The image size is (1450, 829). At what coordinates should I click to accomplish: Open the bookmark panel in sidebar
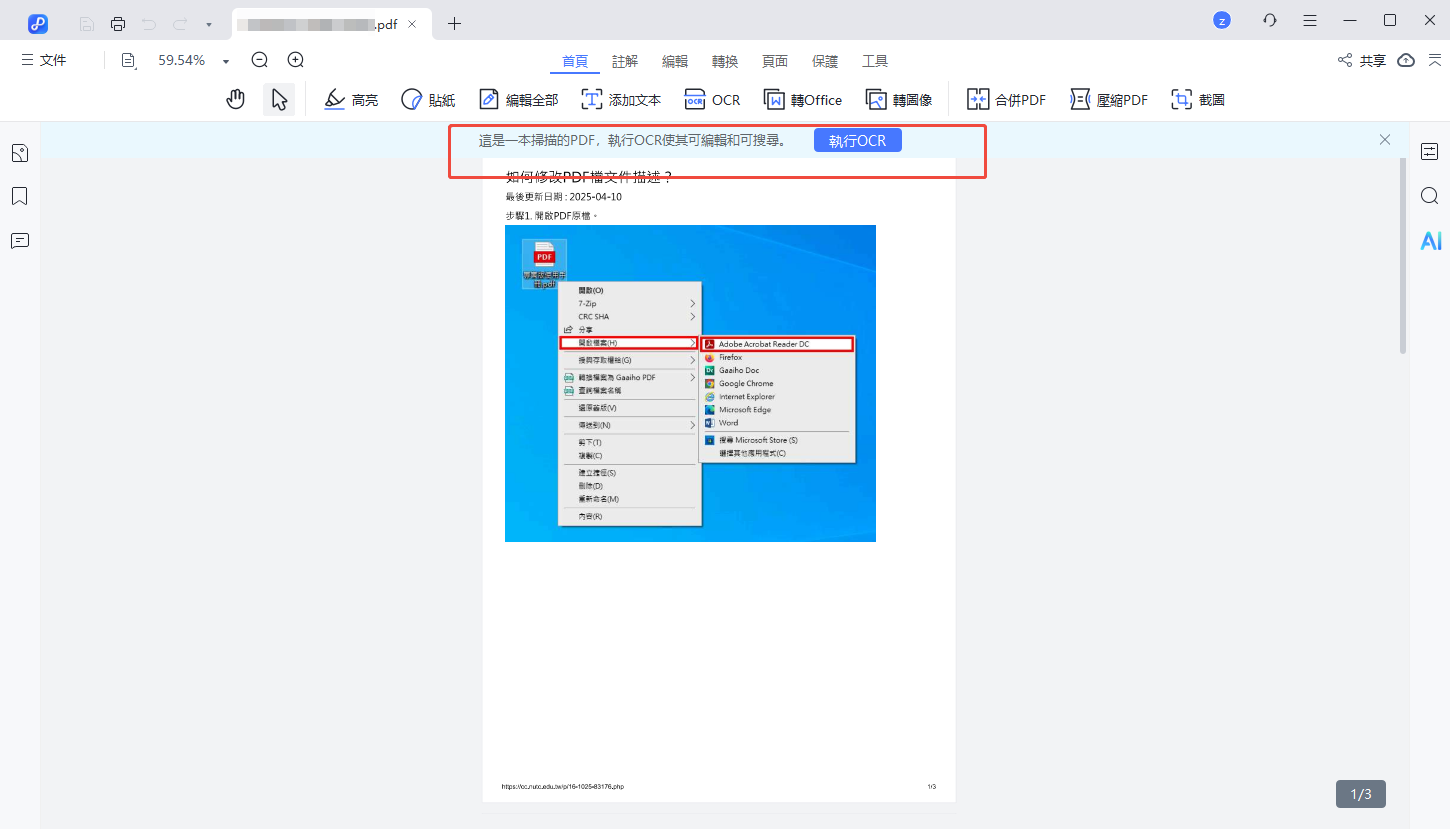click(x=19, y=196)
